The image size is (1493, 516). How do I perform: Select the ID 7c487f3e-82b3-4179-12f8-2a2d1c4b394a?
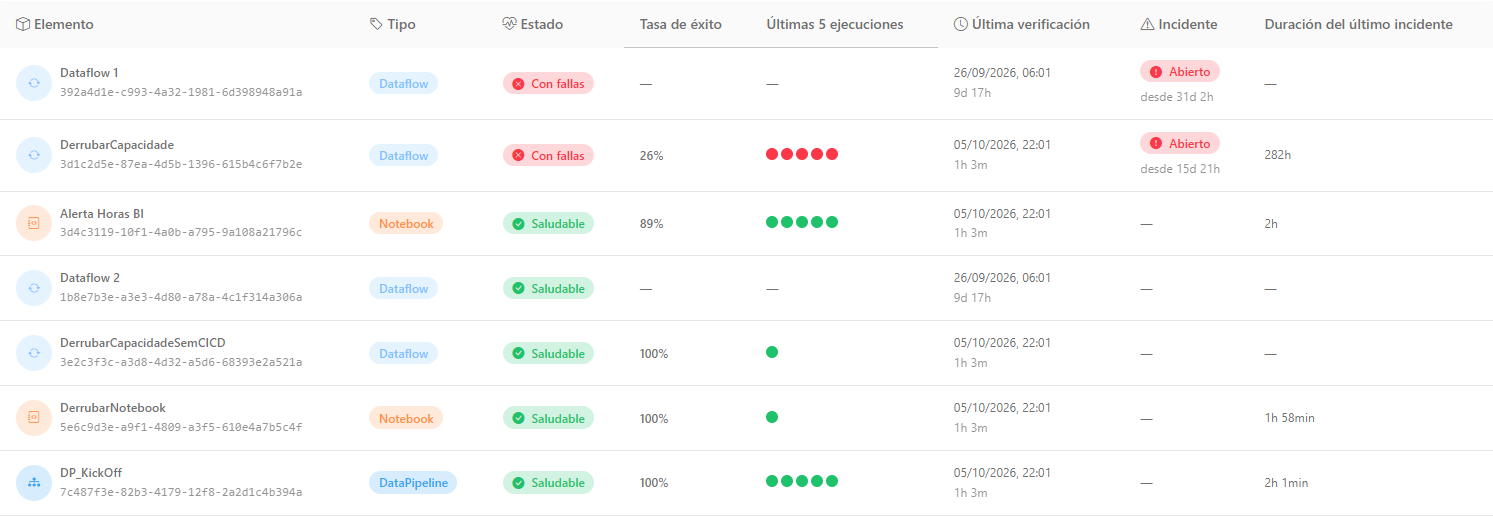181,492
